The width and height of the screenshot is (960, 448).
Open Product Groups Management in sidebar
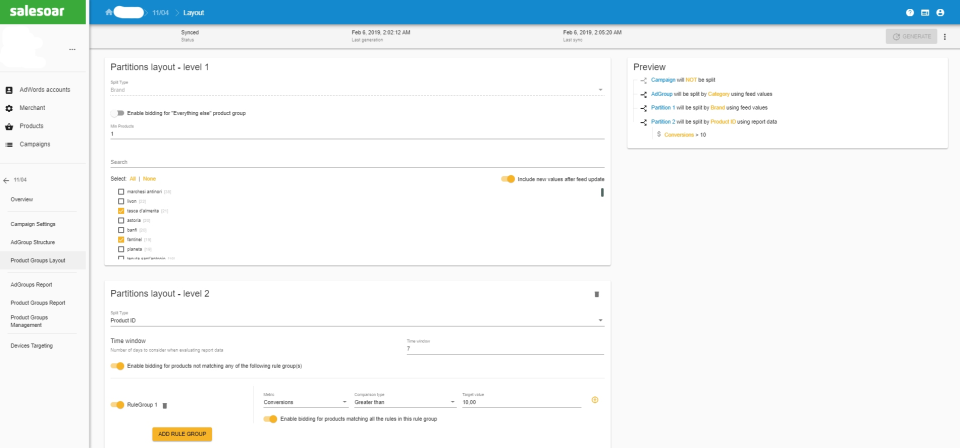tap(29, 321)
